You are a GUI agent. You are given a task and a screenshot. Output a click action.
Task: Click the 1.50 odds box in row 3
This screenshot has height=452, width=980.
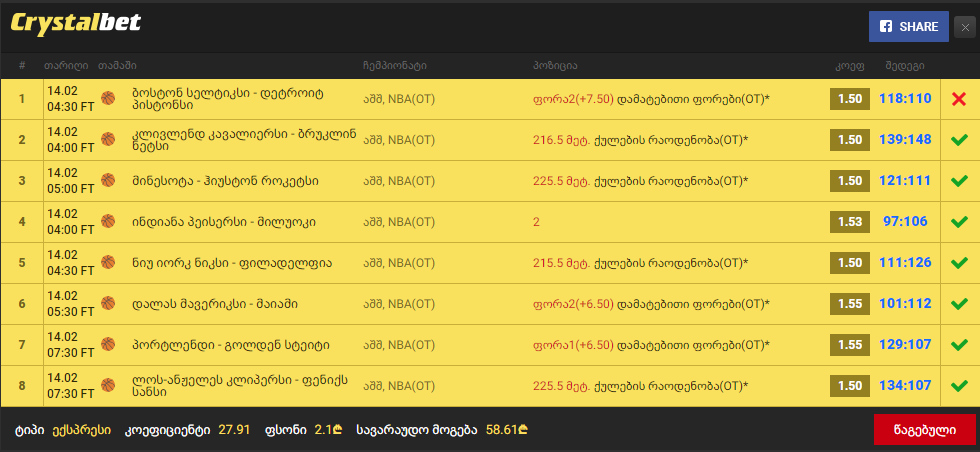(850, 181)
